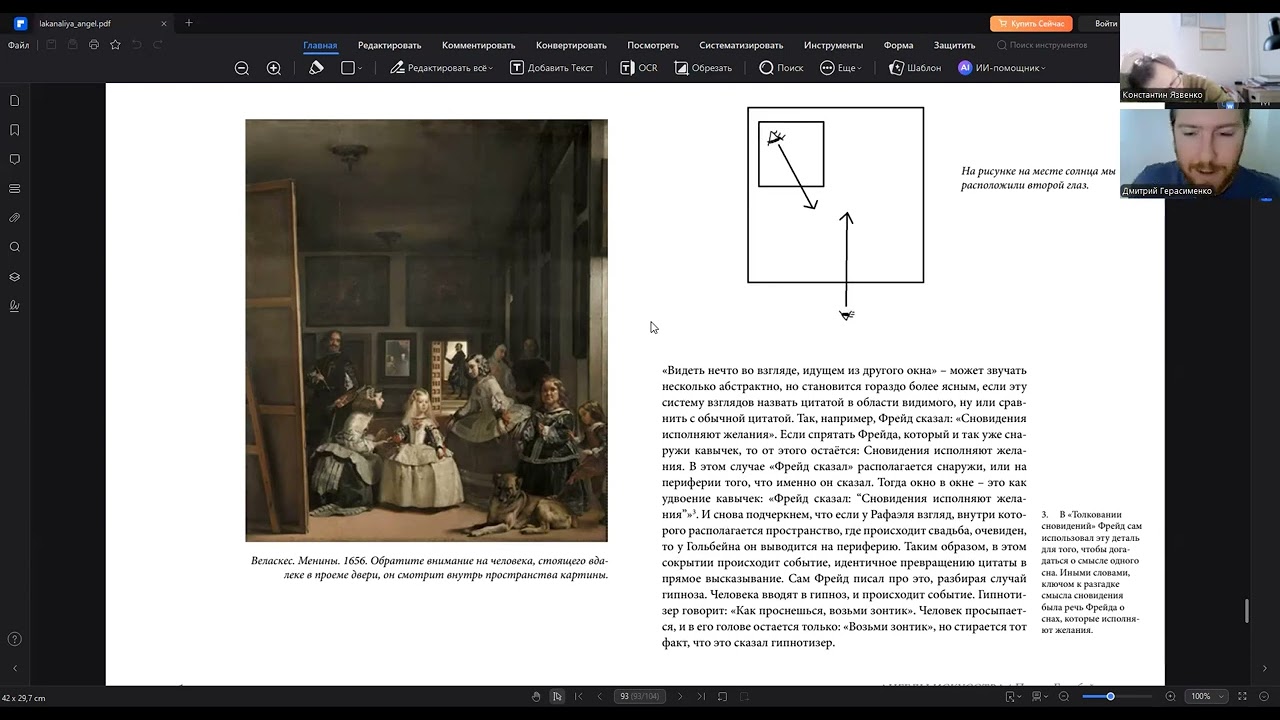Click the Добавить Текст button
1280x720 pixels.
click(x=552, y=68)
